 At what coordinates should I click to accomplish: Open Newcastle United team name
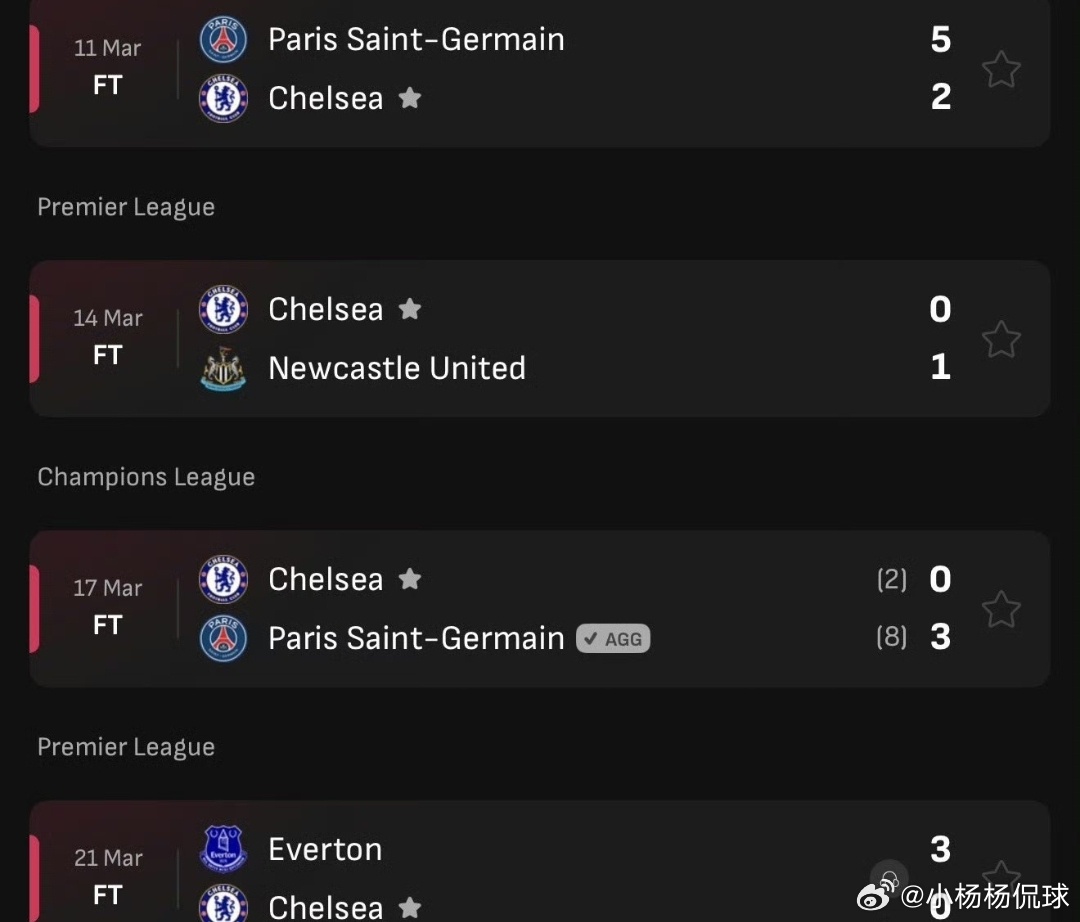pos(397,368)
